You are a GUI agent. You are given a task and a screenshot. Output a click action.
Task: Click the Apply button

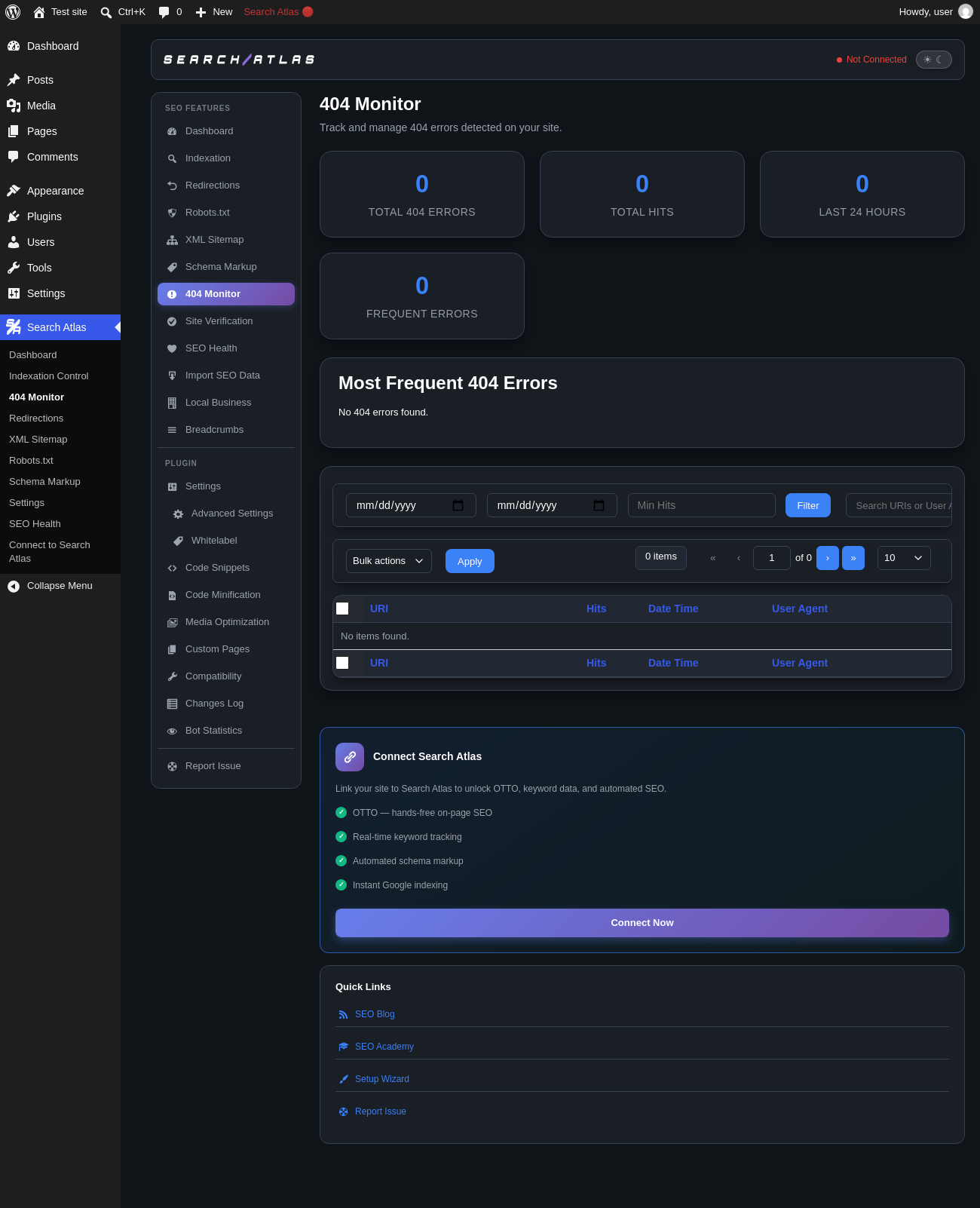coord(470,561)
